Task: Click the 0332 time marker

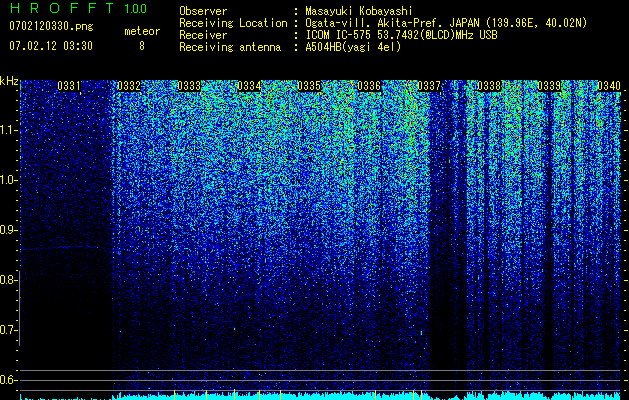Action: tap(129, 86)
